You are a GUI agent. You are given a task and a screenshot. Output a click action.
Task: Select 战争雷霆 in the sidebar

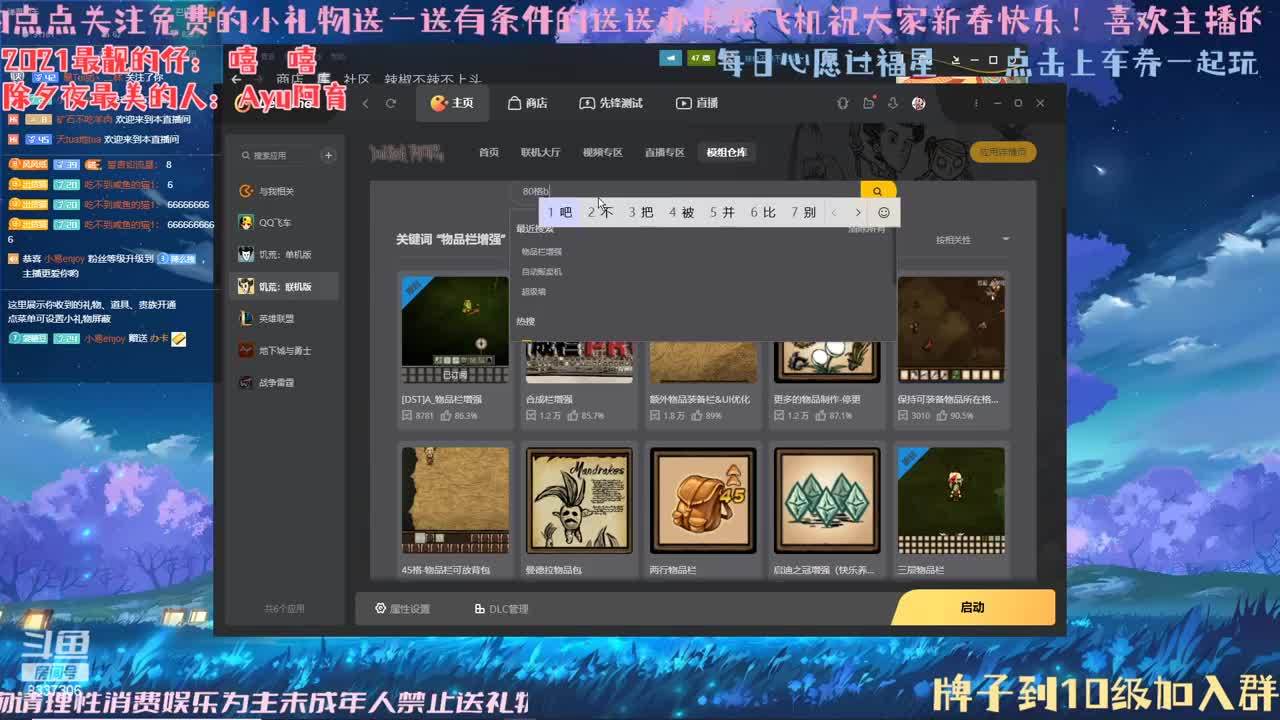(283, 383)
